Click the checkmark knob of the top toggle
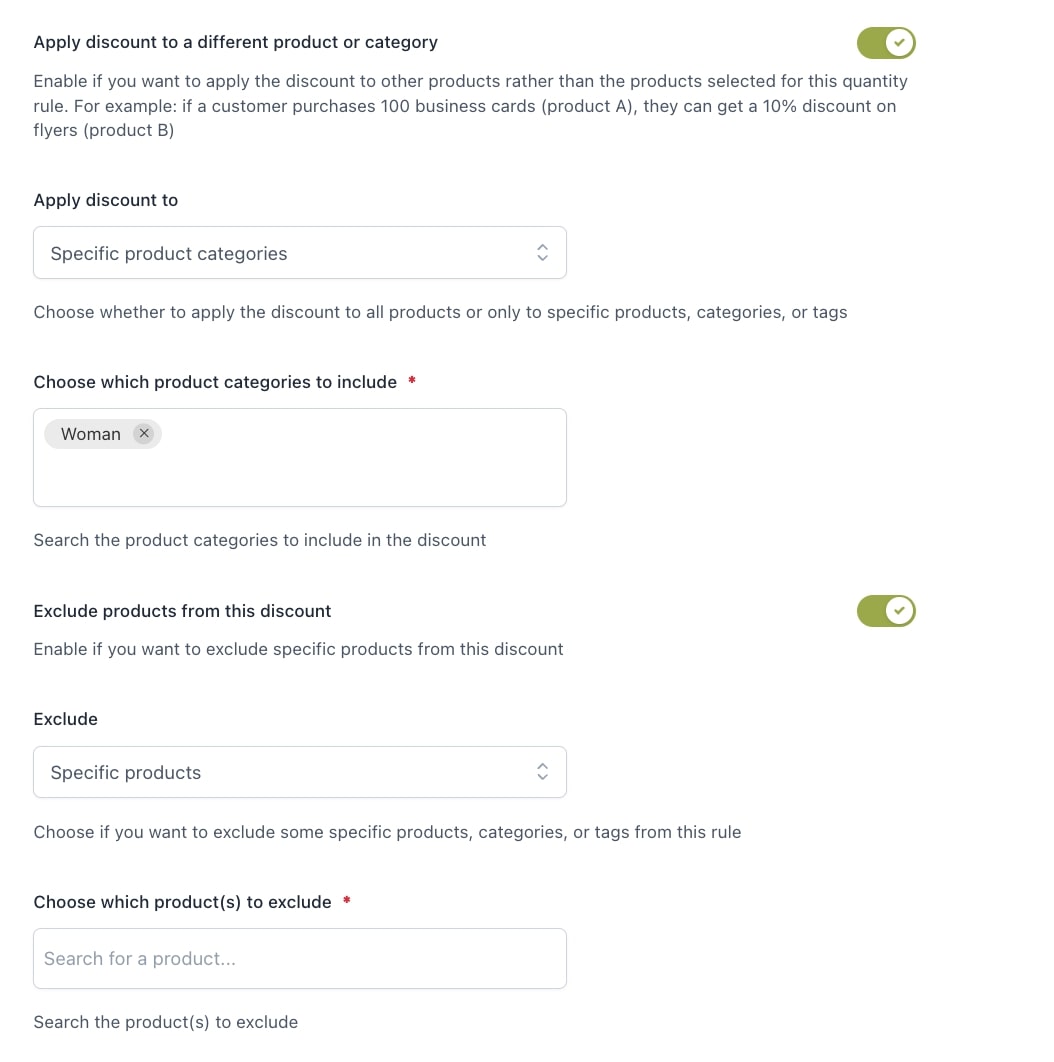 click(x=899, y=43)
